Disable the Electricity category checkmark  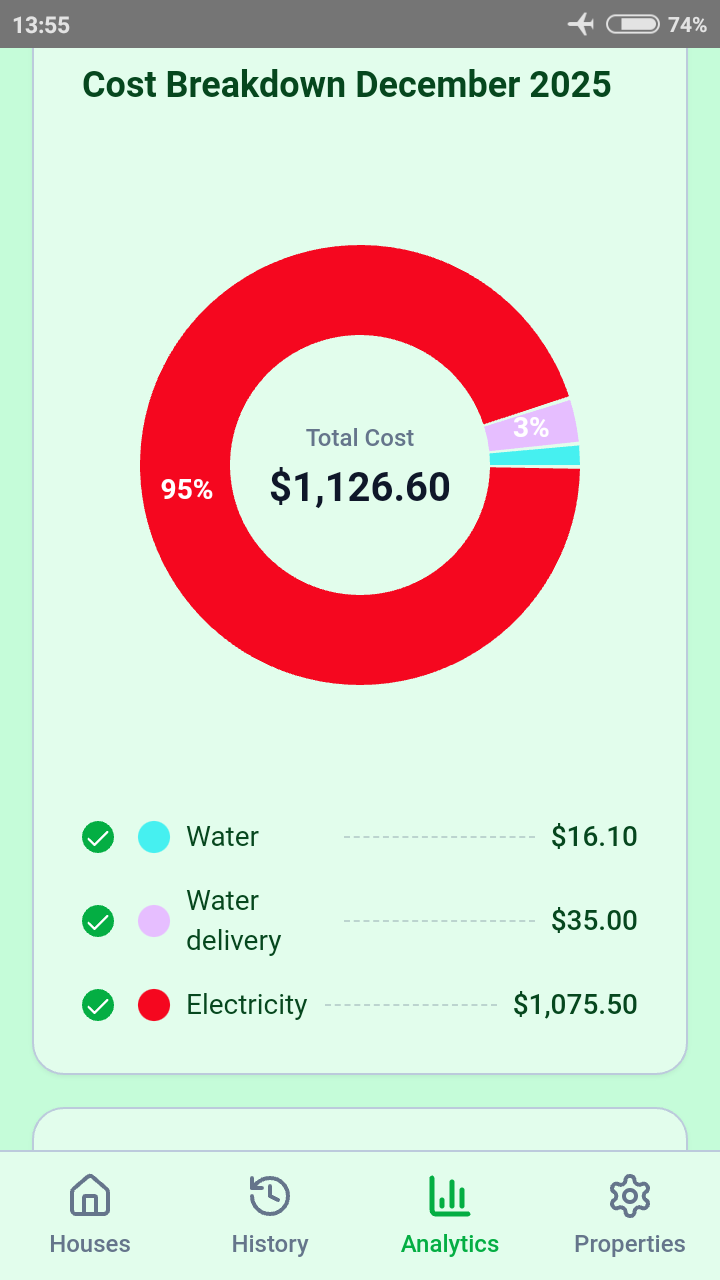[98, 1005]
